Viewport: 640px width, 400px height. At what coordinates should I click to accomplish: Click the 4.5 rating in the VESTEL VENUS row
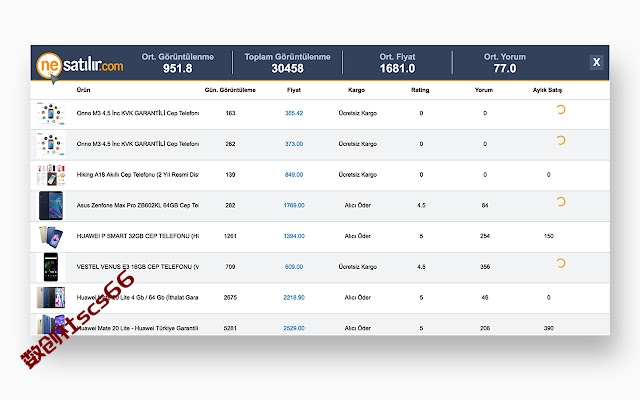pos(421,267)
